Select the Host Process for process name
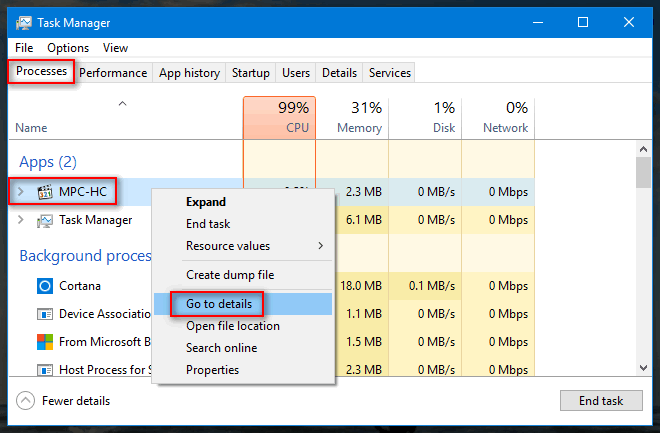The image size is (660, 433). tap(105, 370)
